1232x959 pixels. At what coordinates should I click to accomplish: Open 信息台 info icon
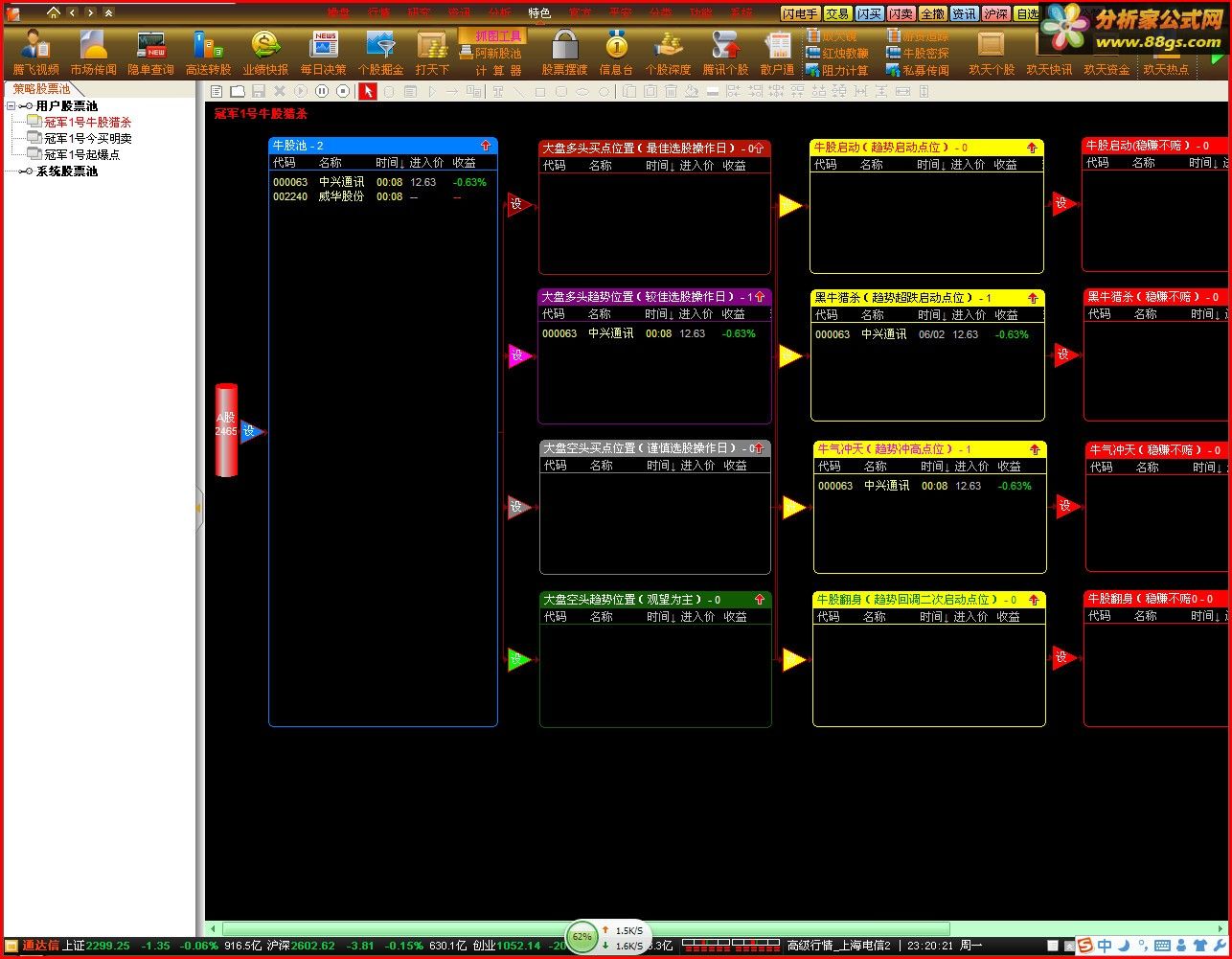(616, 53)
